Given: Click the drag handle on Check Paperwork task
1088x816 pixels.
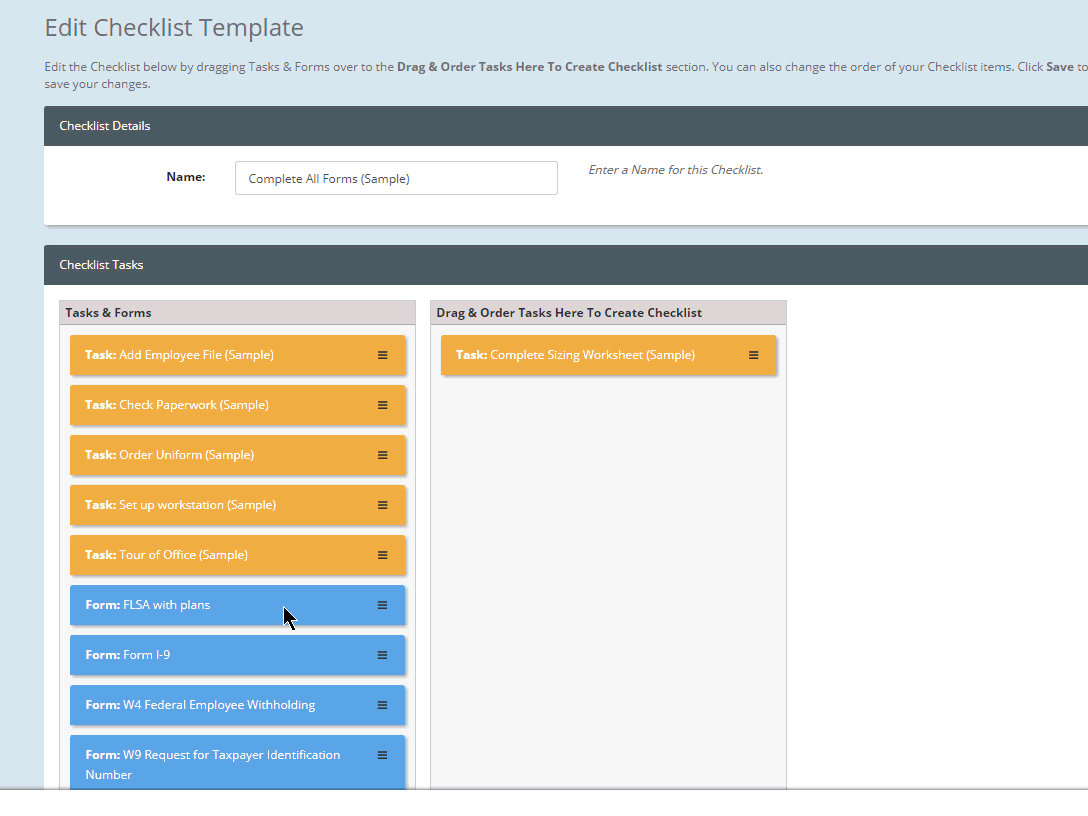Looking at the screenshot, I should (x=382, y=405).
